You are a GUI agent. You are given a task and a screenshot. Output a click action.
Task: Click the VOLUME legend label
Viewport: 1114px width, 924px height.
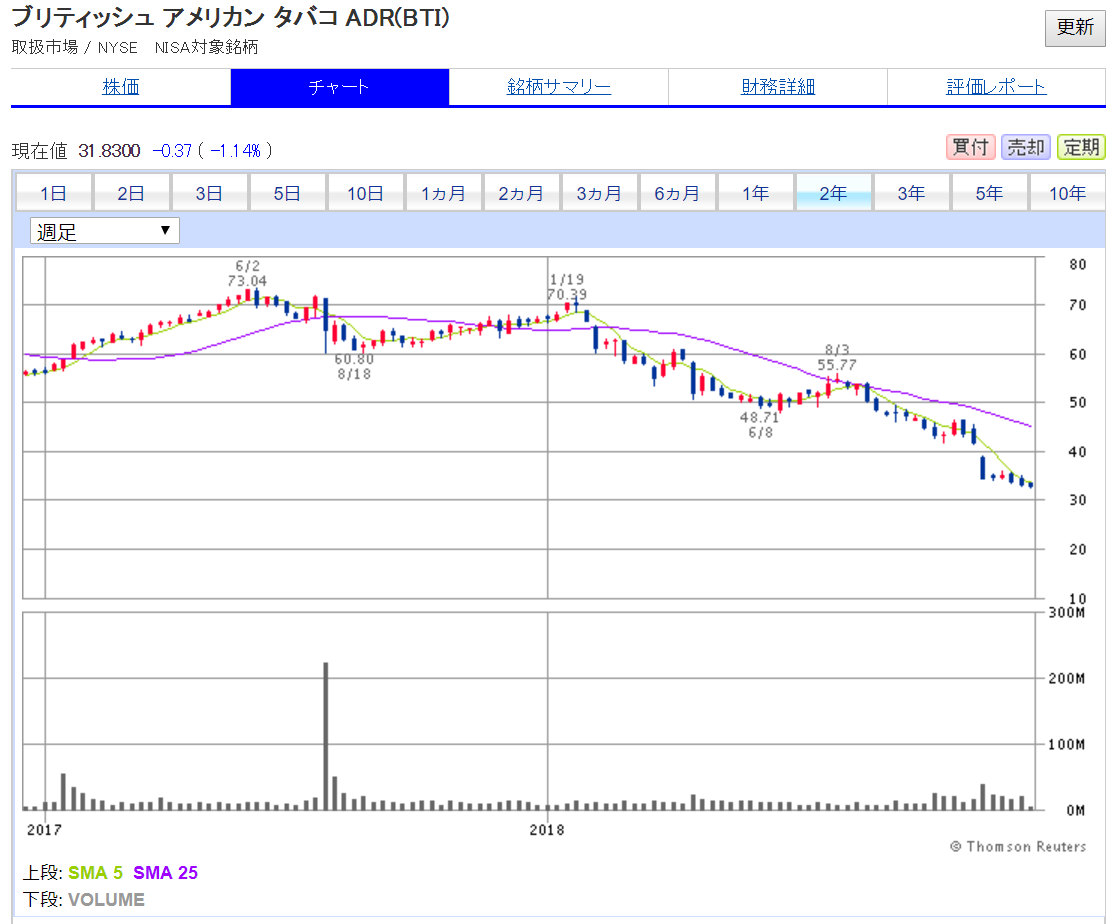(107, 900)
